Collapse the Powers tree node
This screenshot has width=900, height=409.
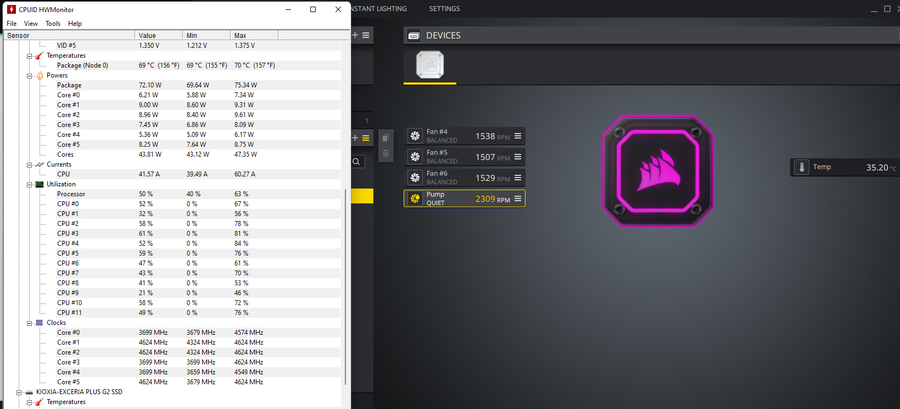tap(29, 75)
